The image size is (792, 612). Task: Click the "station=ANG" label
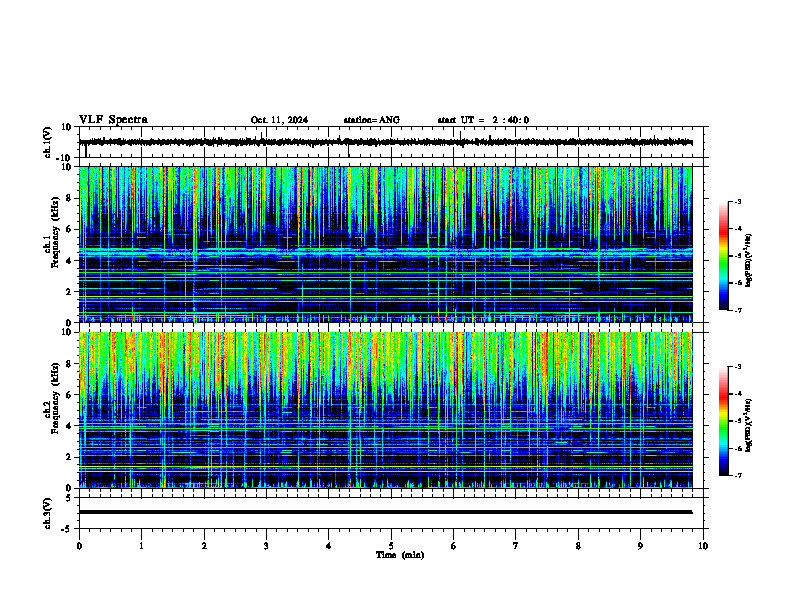pyautogui.click(x=371, y=120)
